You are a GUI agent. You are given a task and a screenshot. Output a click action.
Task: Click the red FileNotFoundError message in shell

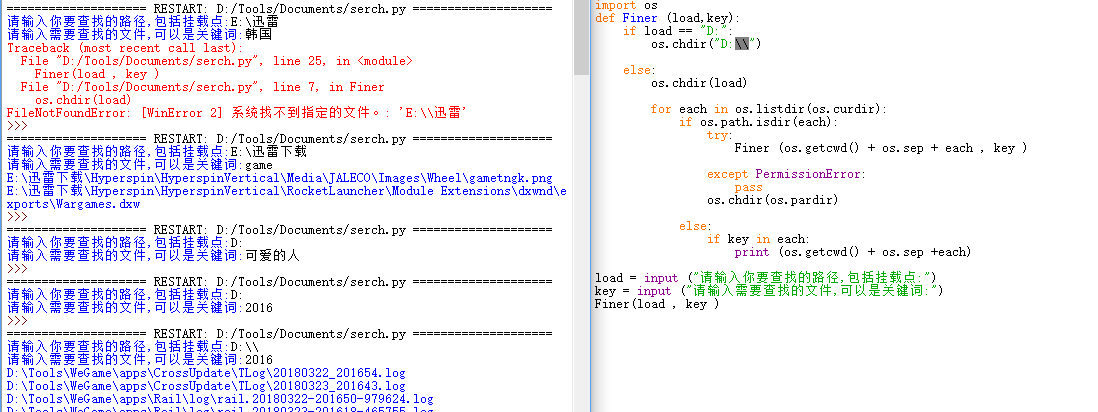click(x=238, y=113)
